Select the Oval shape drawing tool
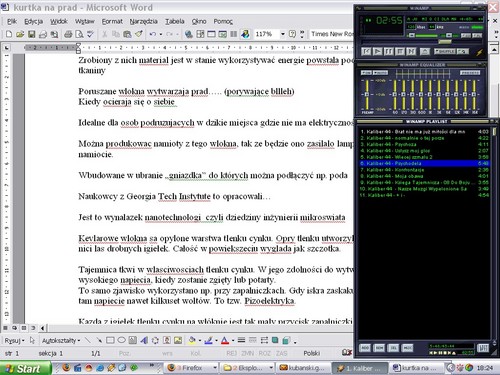 click(x=121, y=340)
